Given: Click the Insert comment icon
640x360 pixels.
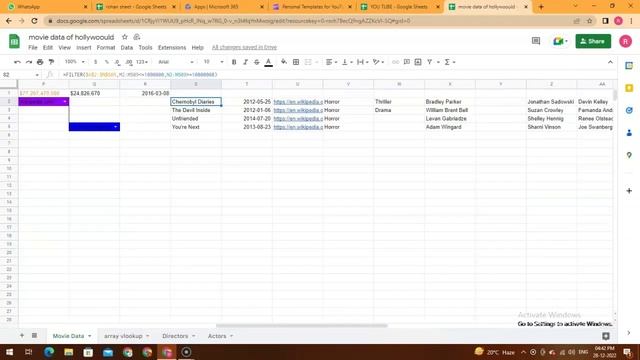Looking at the screenshot, I should (407, 62).
